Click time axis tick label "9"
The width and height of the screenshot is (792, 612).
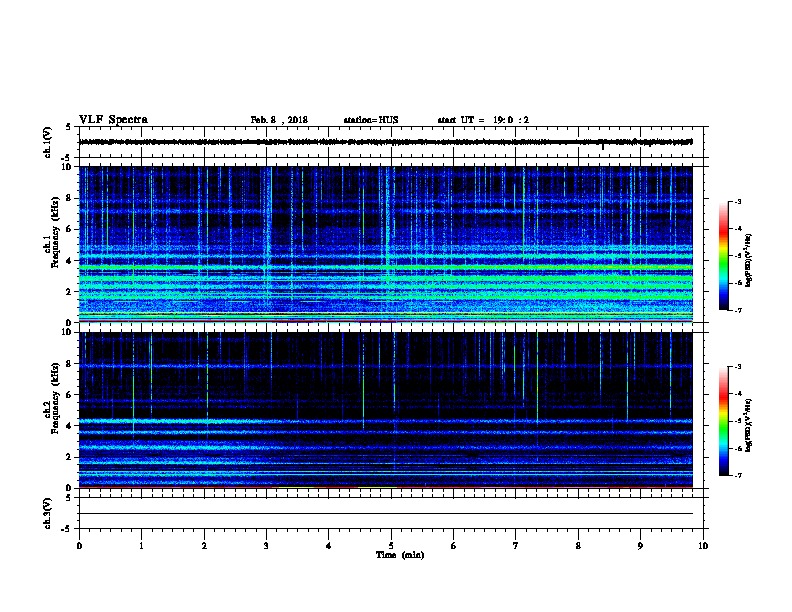point(640,546)
